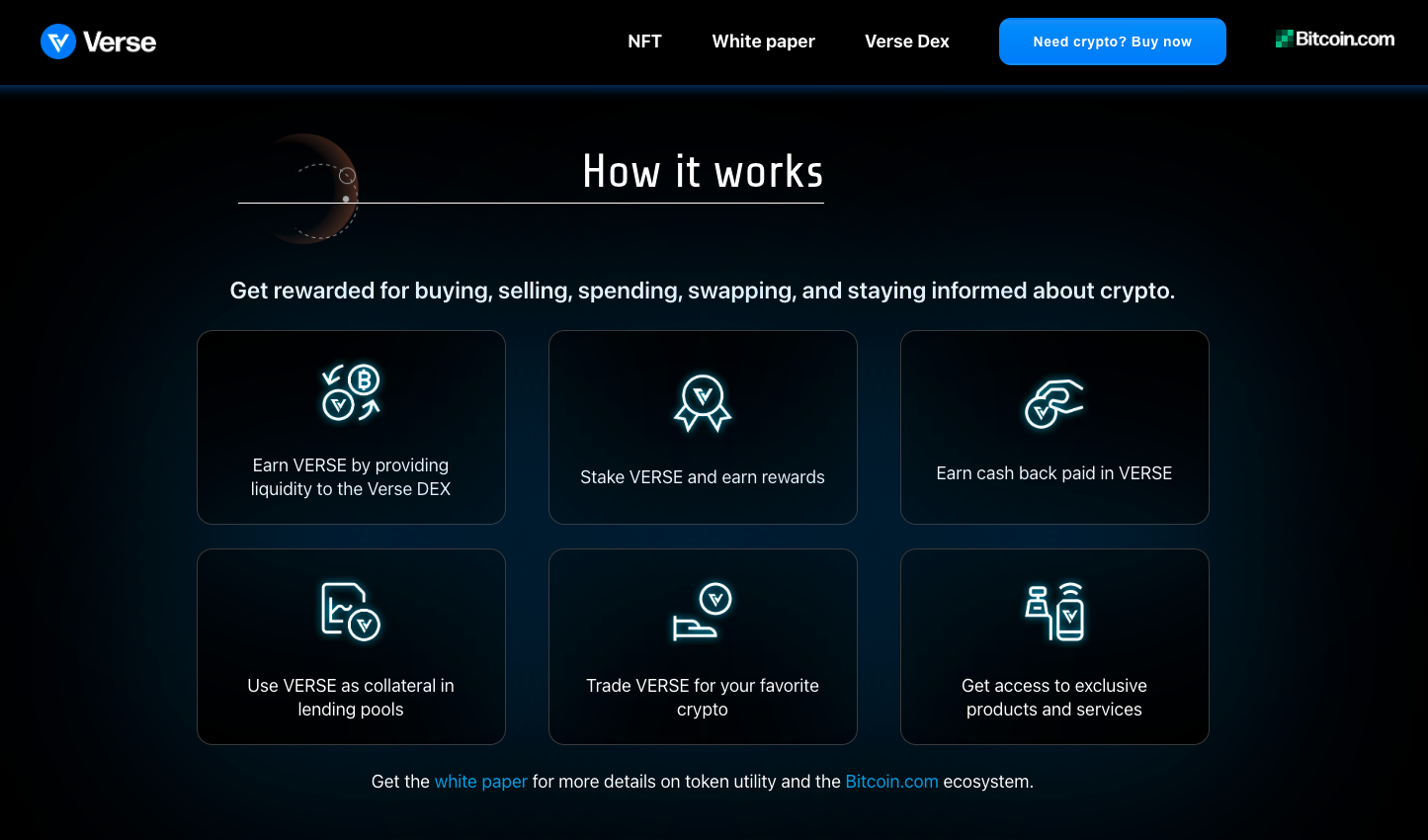The height and width of the screenshot is (840, 1428).
Task: Click the collateral chart document icon
Action: [x=351, y=612]
